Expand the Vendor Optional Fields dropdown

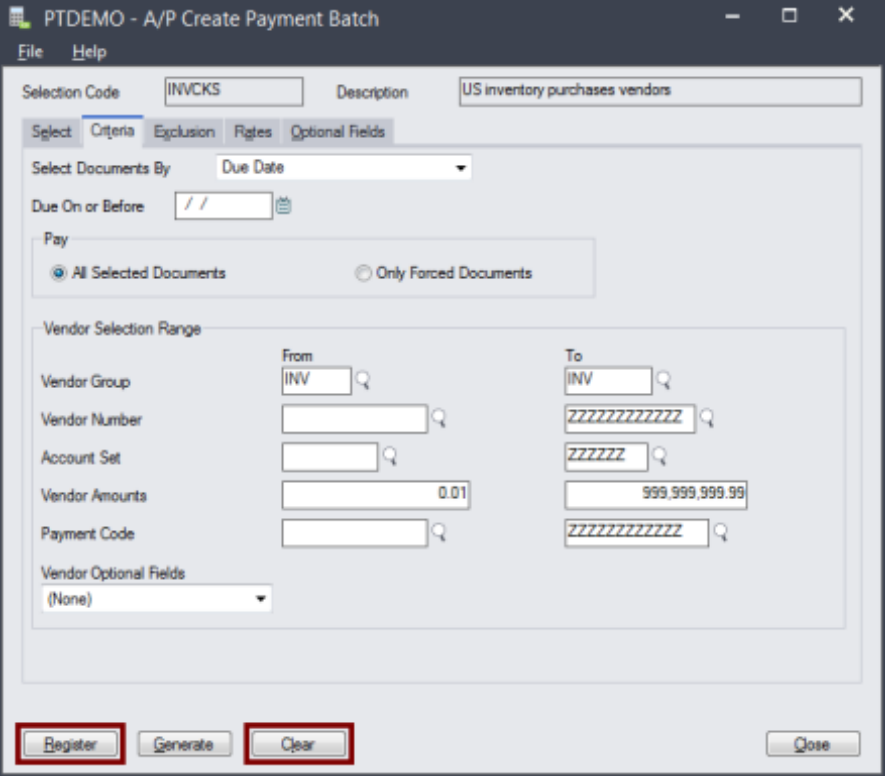(x=260, y=599)
